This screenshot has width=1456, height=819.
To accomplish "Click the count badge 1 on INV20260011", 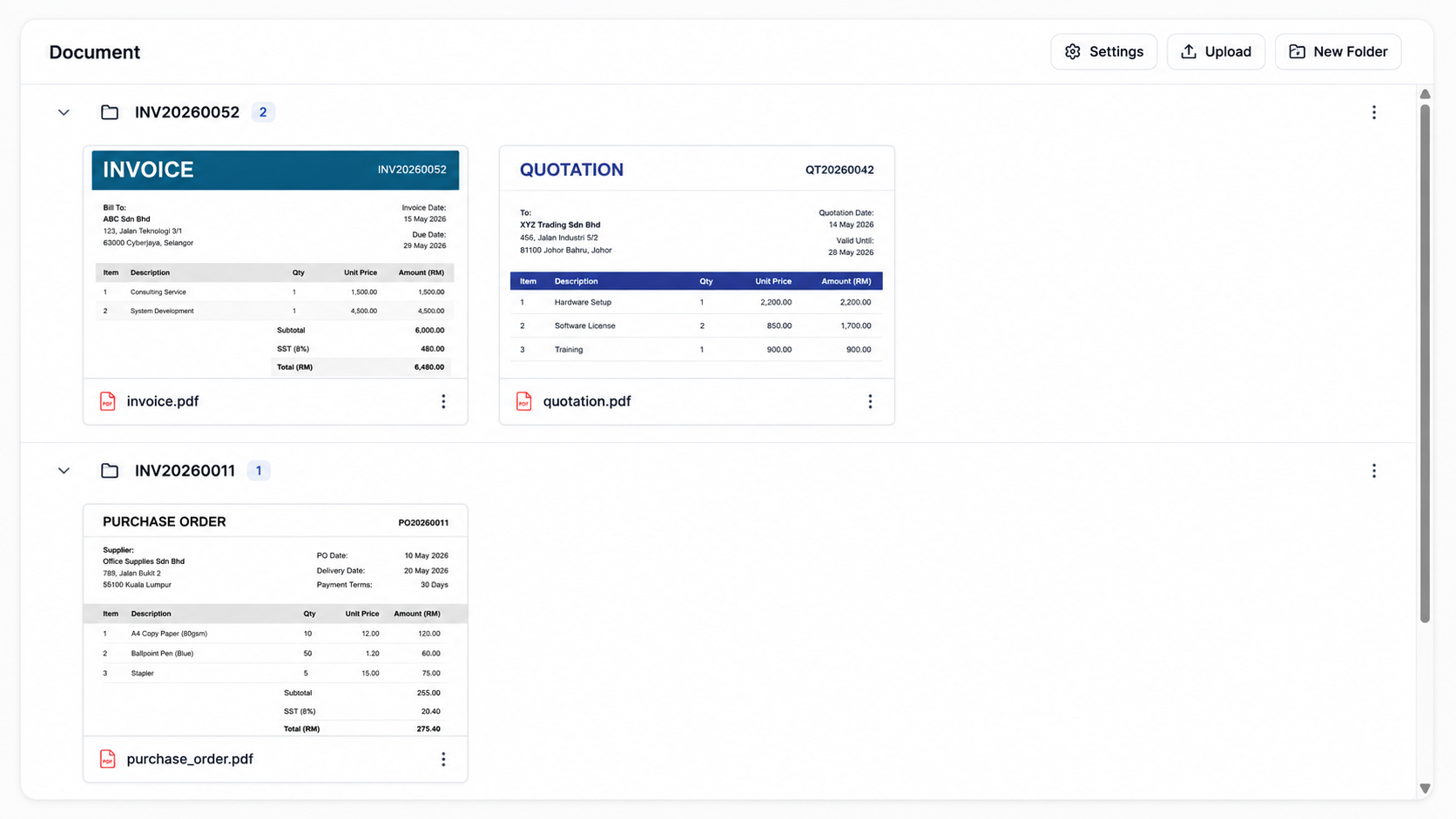I will coord(259,471).
